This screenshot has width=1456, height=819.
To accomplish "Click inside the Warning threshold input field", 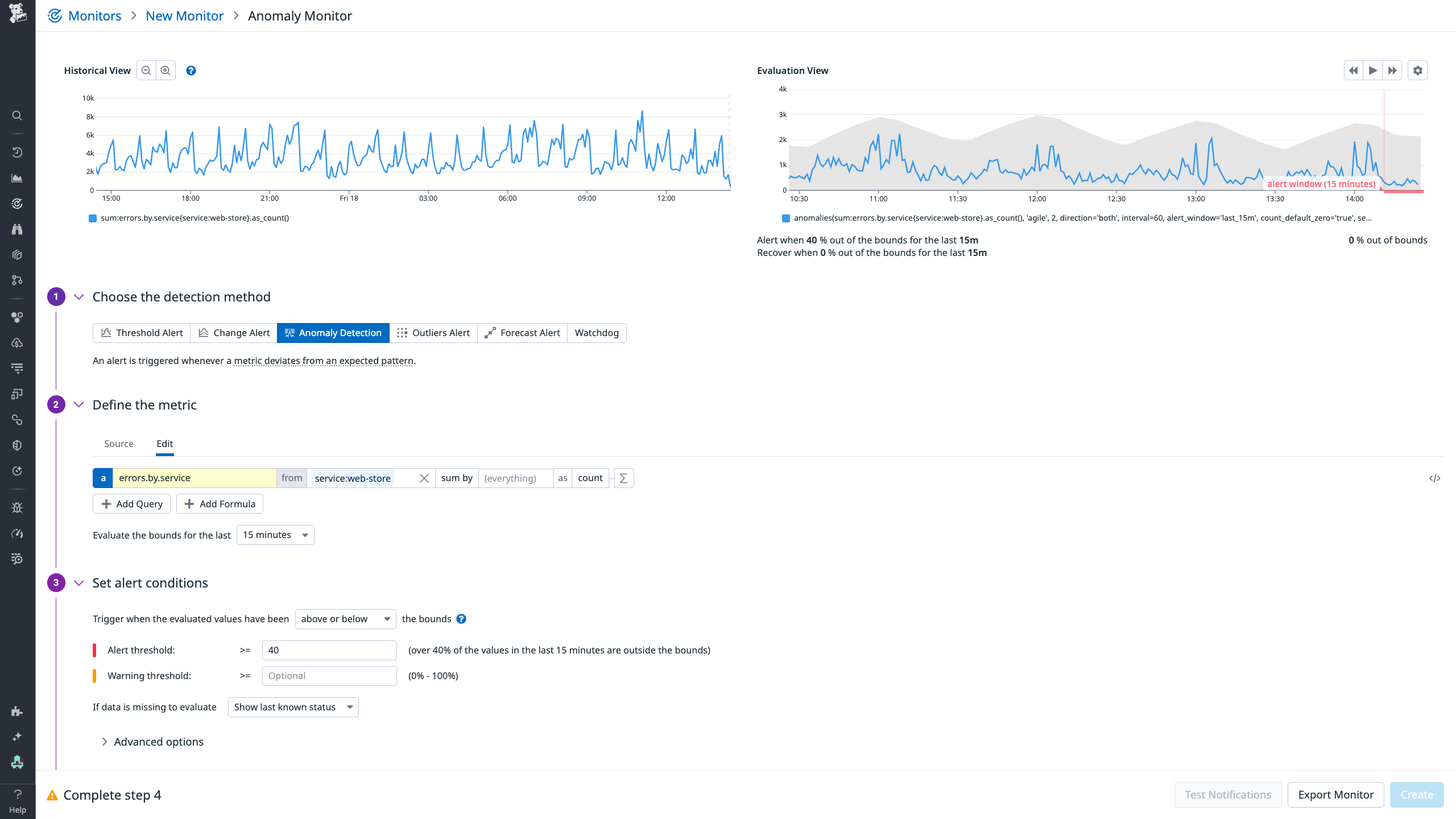I will (x=329, y=676).
